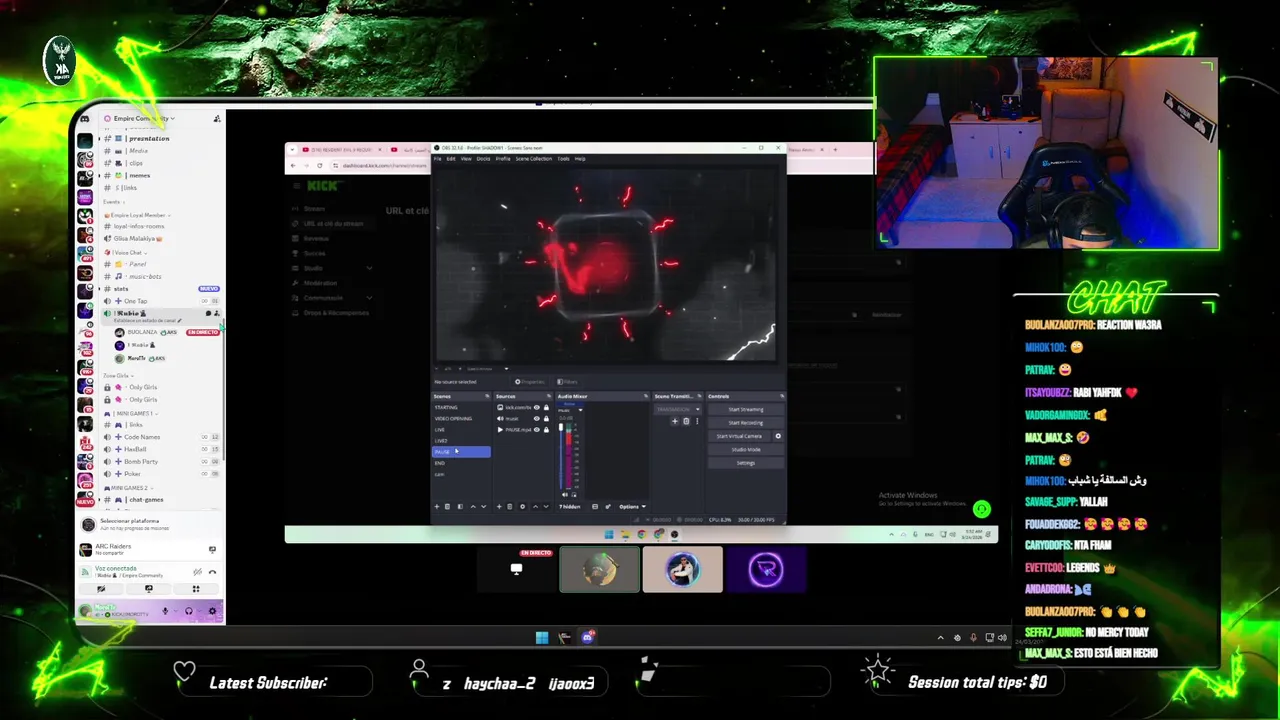Select the purple R avatar participant tile
Image resolution: width=1280 pixels, height=720 pixels.
pyautogui.click(x=765, y=569)
